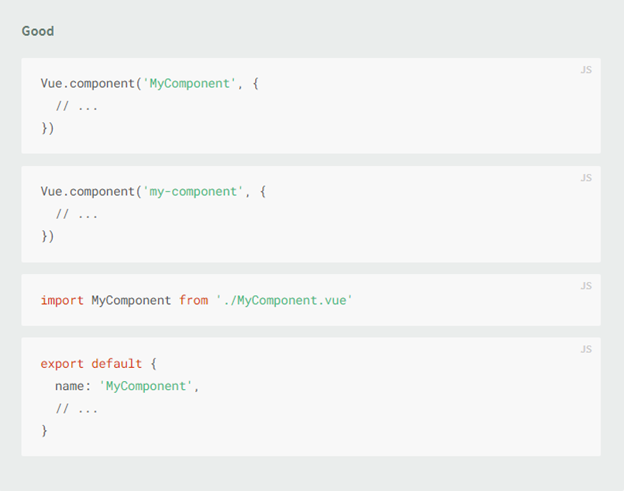Click the JS label on the import code block

[586, 286]
